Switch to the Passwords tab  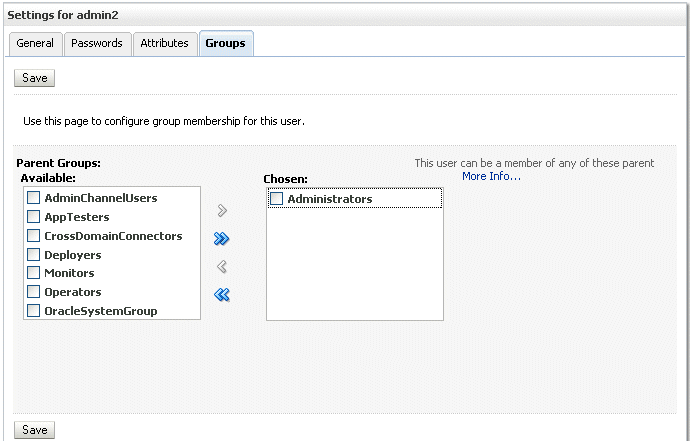click(x=97, y=43)
